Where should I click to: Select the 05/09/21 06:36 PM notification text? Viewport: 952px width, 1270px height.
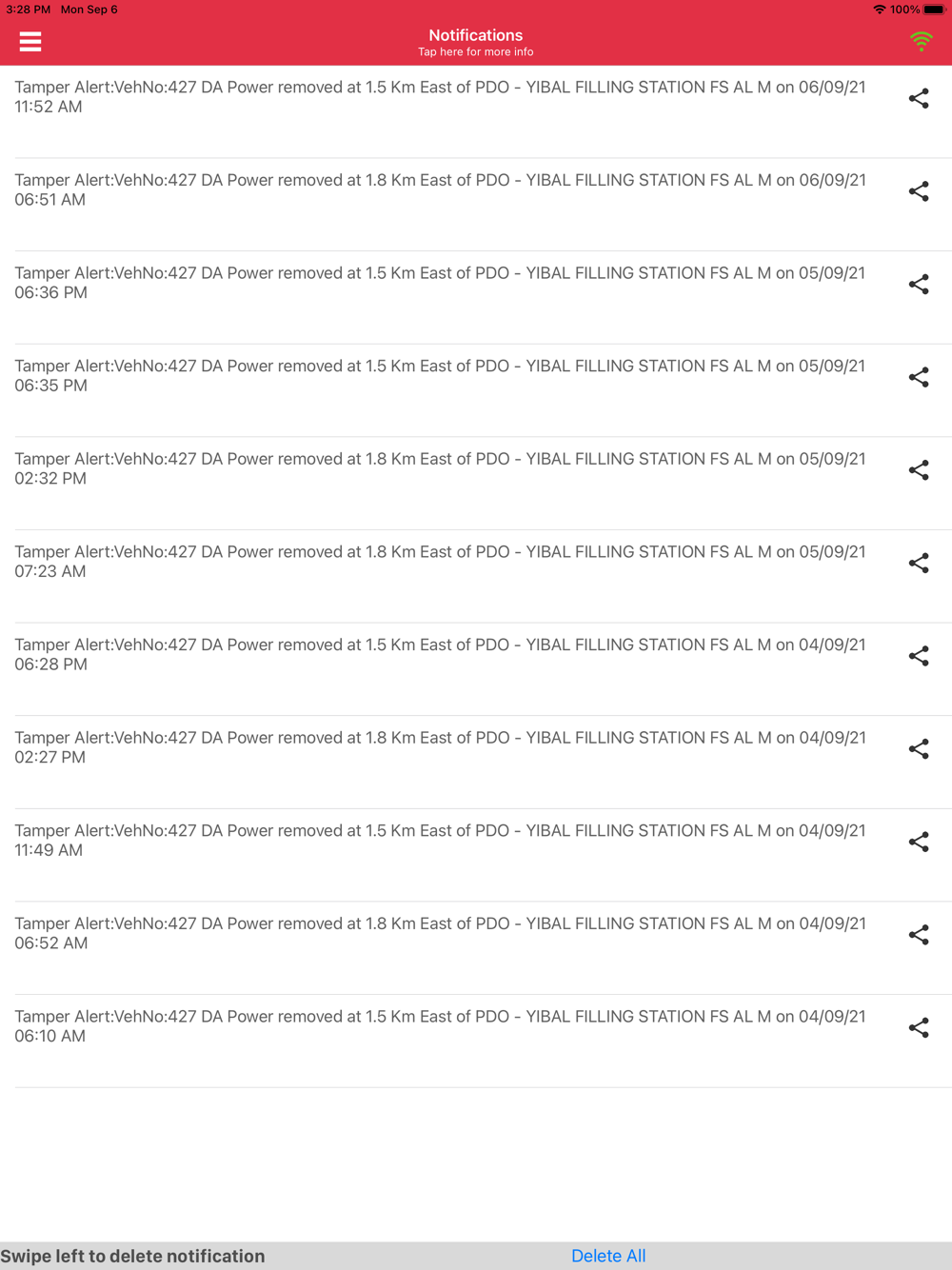440,283
